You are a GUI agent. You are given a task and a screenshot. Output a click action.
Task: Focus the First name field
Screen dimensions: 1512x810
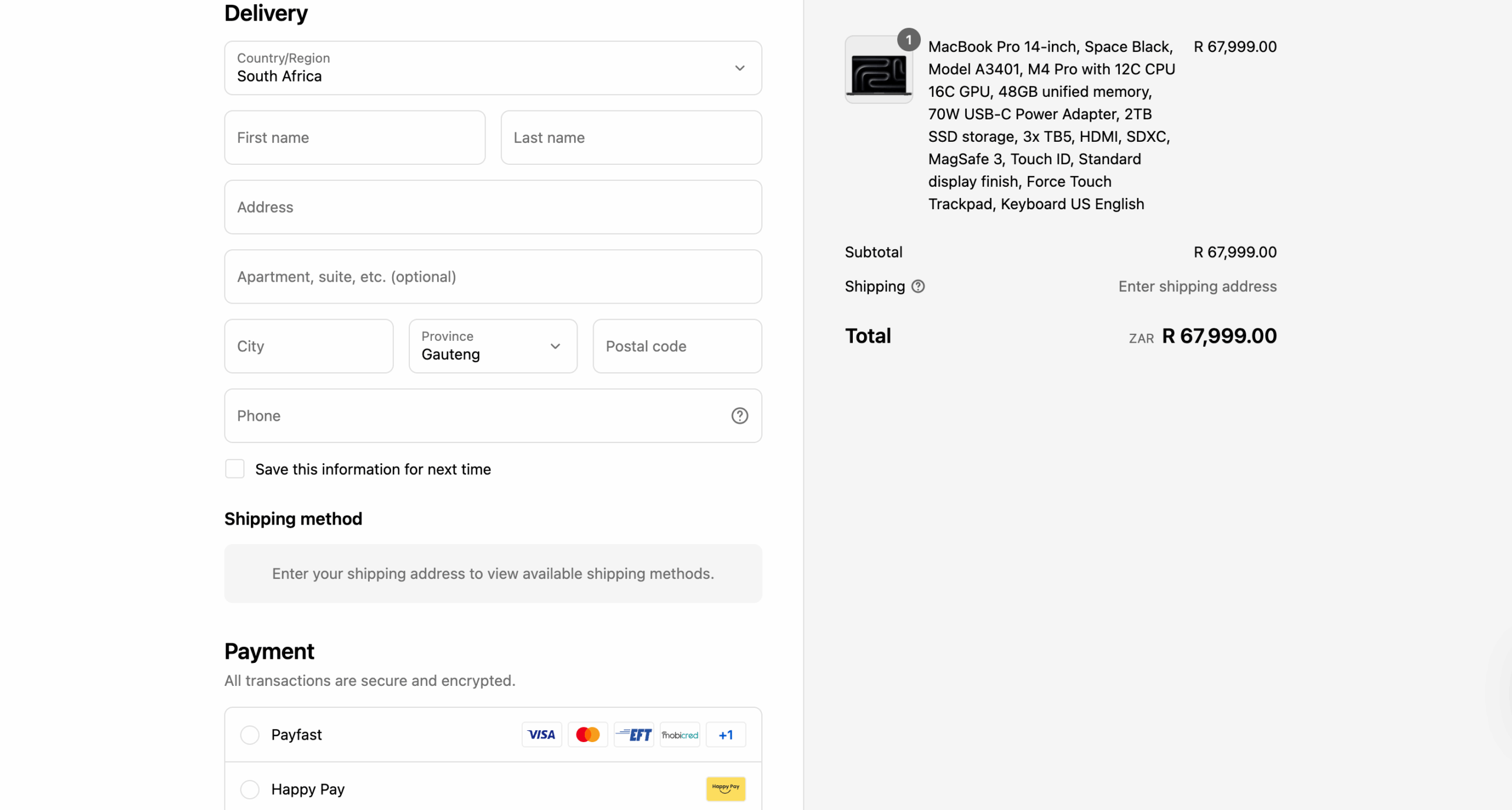(354, 138)
